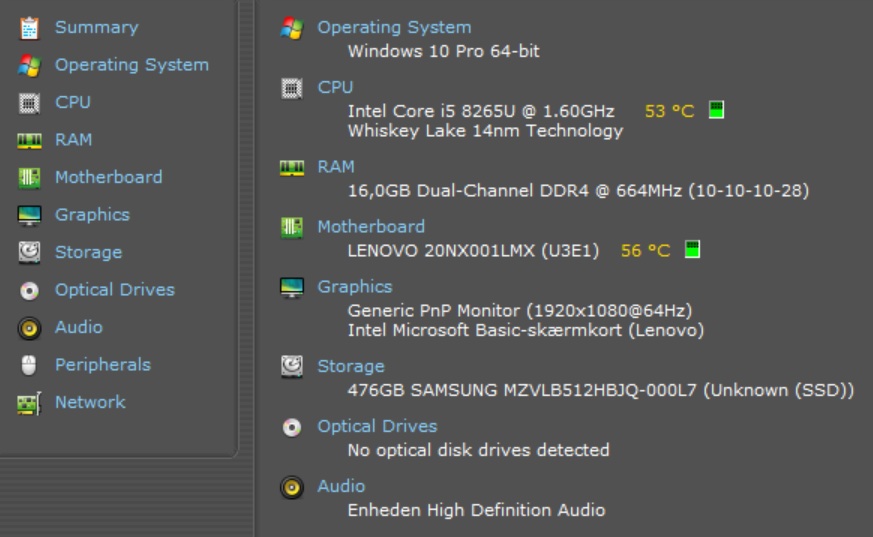The image size is (873, 537).
Task: Click the Motherboard icon in sidebar
Action: 29,178
